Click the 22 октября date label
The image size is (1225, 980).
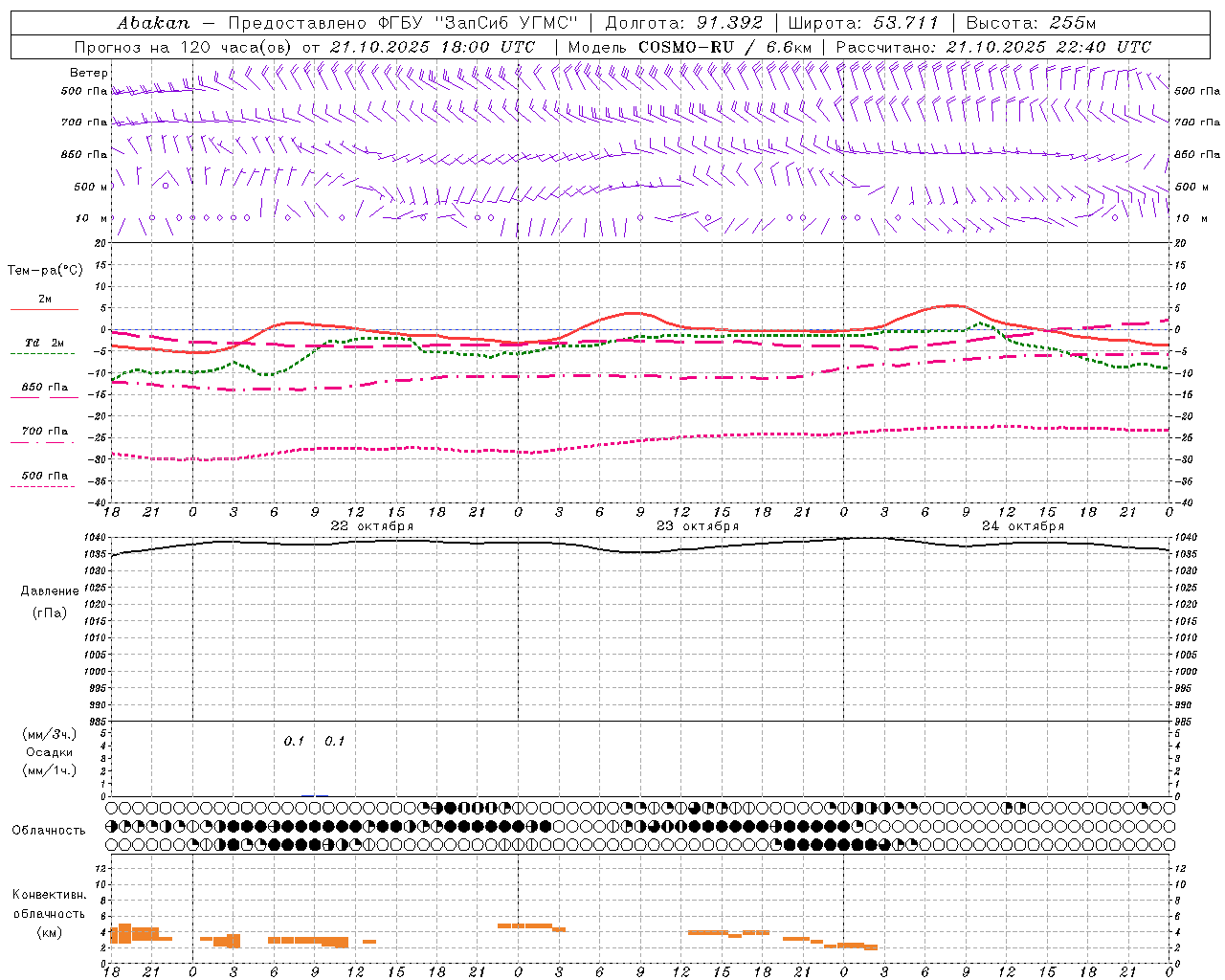(371, 526)
